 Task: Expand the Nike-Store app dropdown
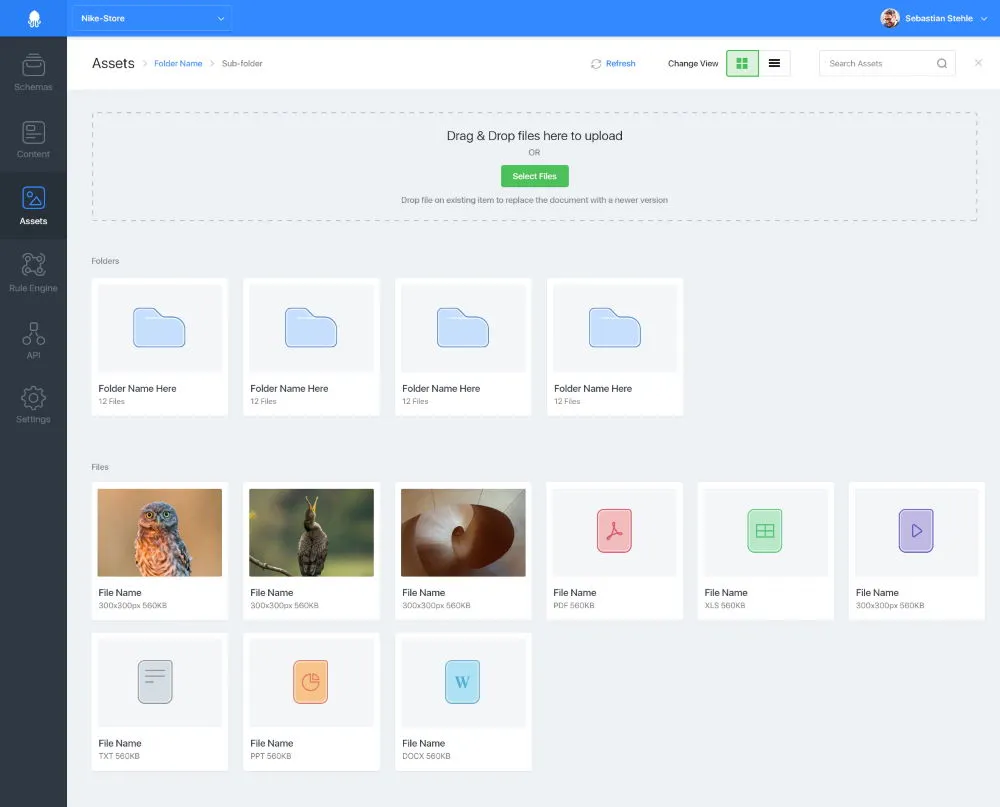click(x=152, y=19)
